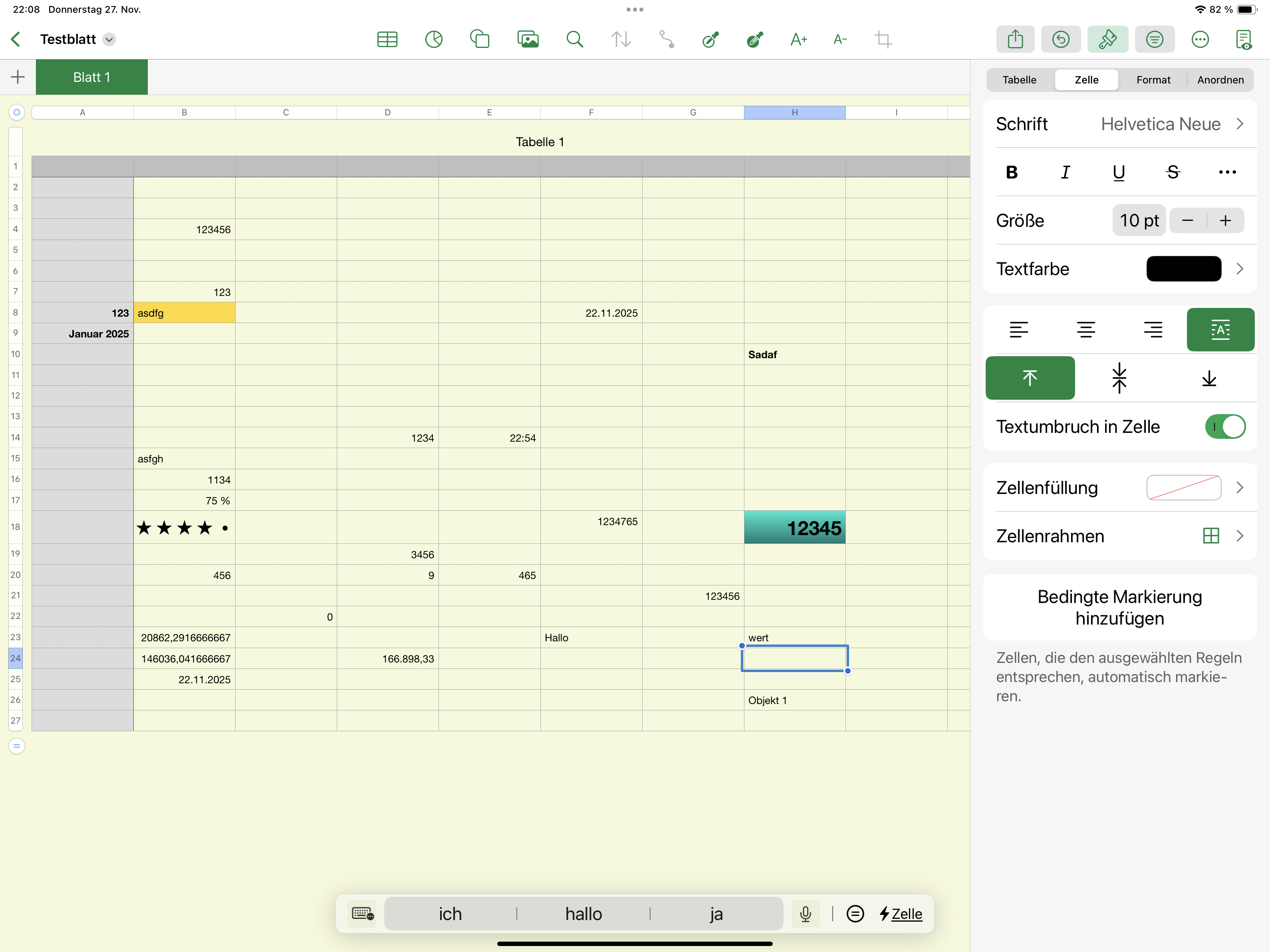
Task: Open the black Textfarbe color swatch
Action: (x=1183, y=269)
